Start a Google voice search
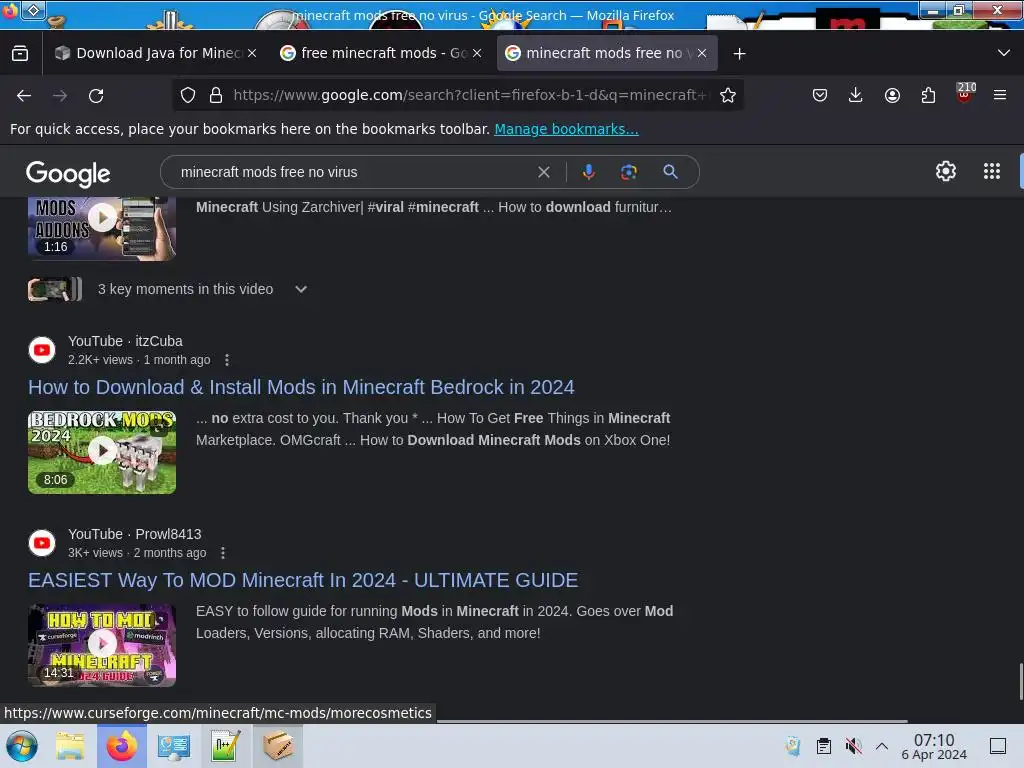The height and width of the screenshot is (768, 1024). (588, 172)
